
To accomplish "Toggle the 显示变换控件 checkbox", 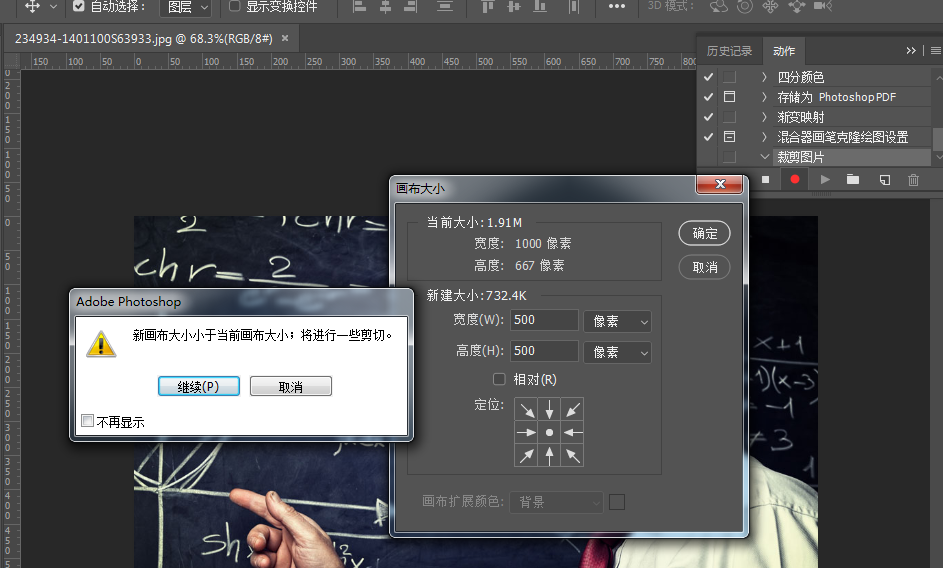I will click(234, 6).
